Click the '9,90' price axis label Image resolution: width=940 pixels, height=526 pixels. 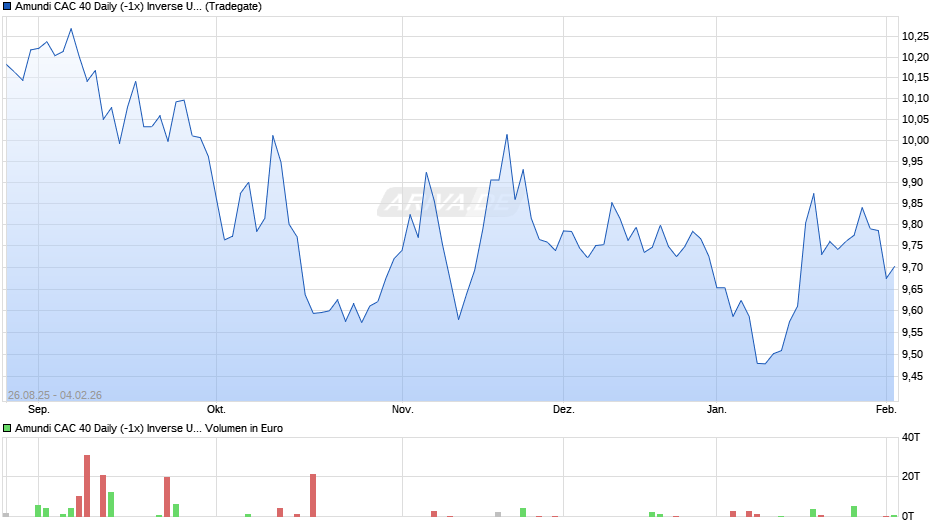click(x=912, y=183)
